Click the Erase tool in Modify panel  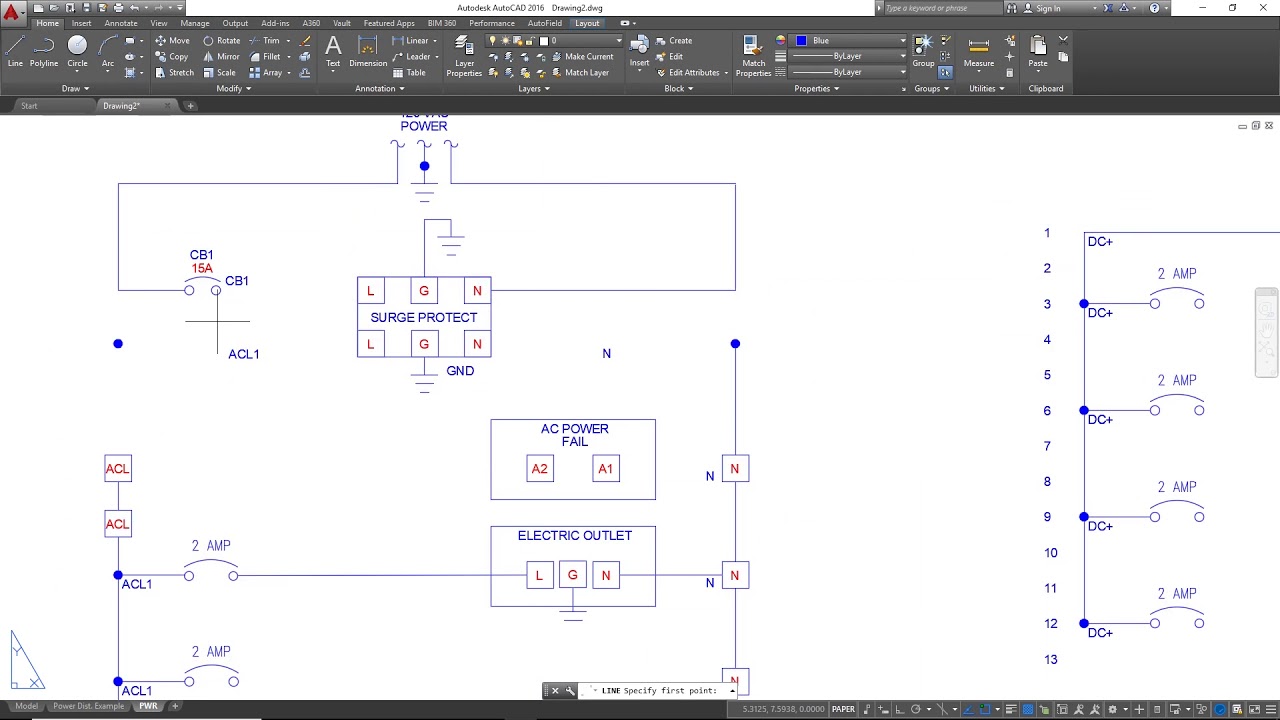pos(305,41)
